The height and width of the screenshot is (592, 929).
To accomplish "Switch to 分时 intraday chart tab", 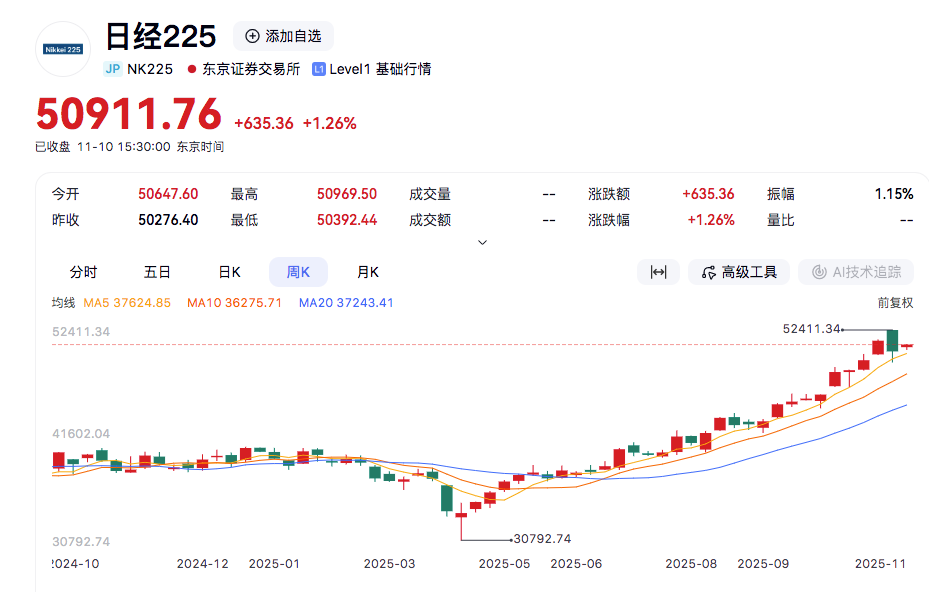I will 83,272.
